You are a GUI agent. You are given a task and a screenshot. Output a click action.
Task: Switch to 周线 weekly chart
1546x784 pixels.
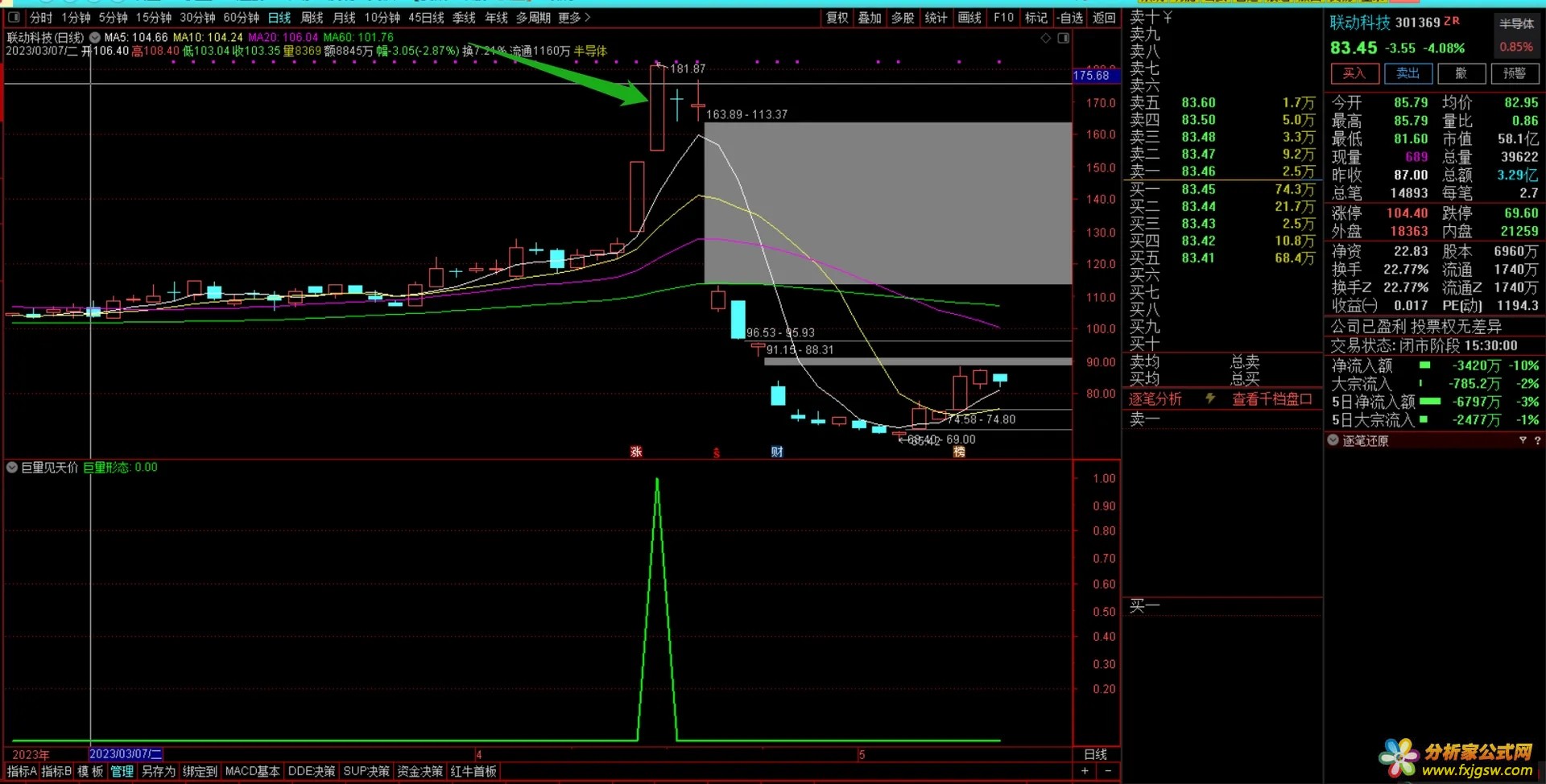click(x=312, y=18)
